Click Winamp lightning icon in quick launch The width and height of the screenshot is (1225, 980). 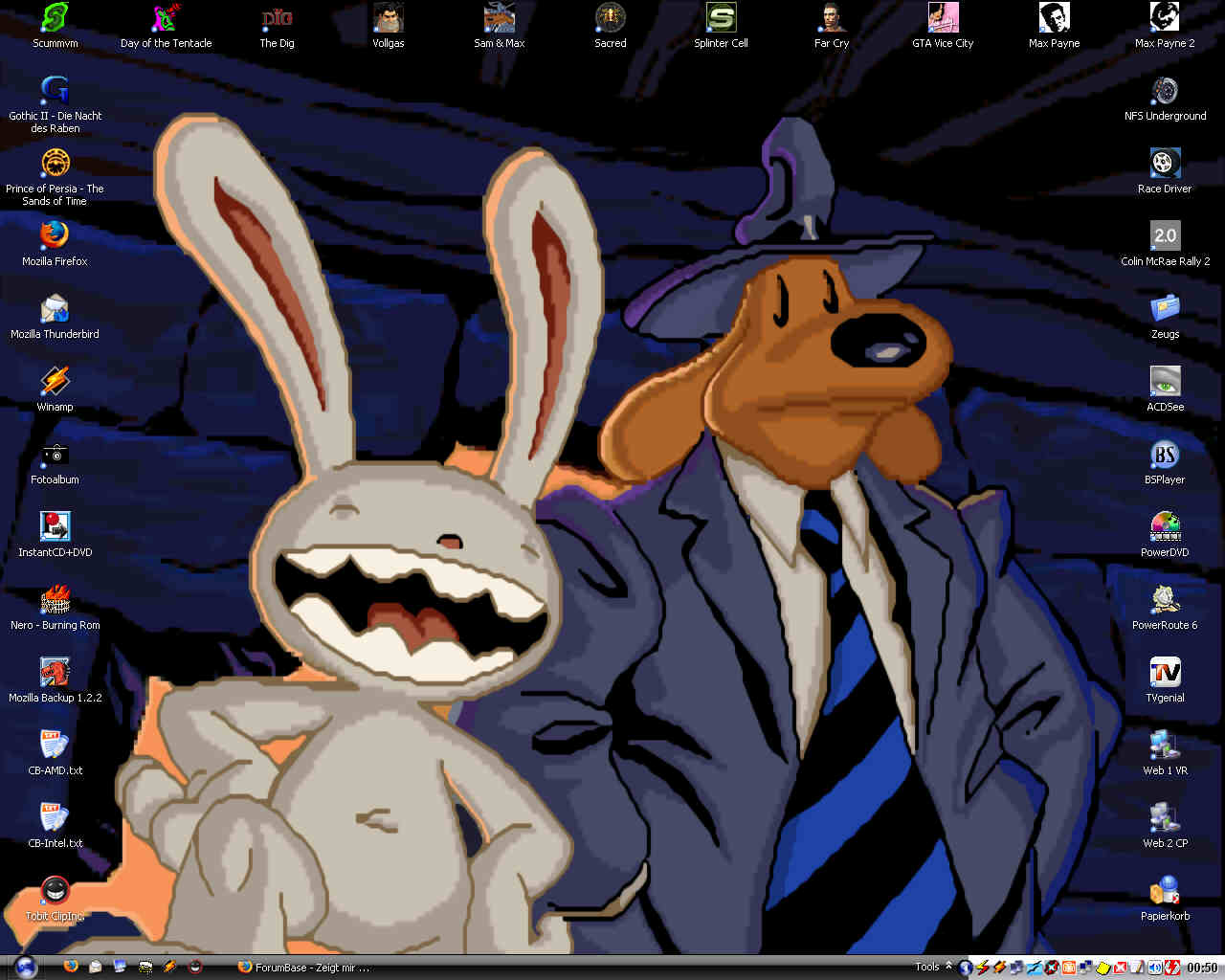(169, 967)
